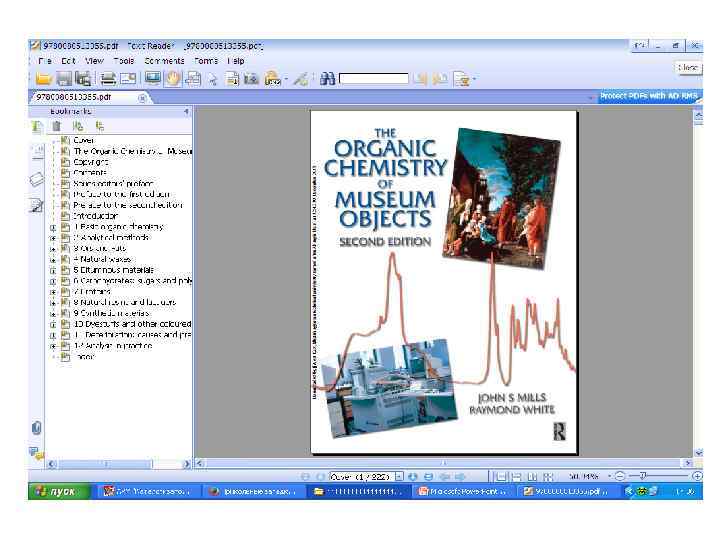Click the document horizontal scrollbar
Image resolution: width=720 pixels, height=540 pixels.
click(x=444, y=463)
